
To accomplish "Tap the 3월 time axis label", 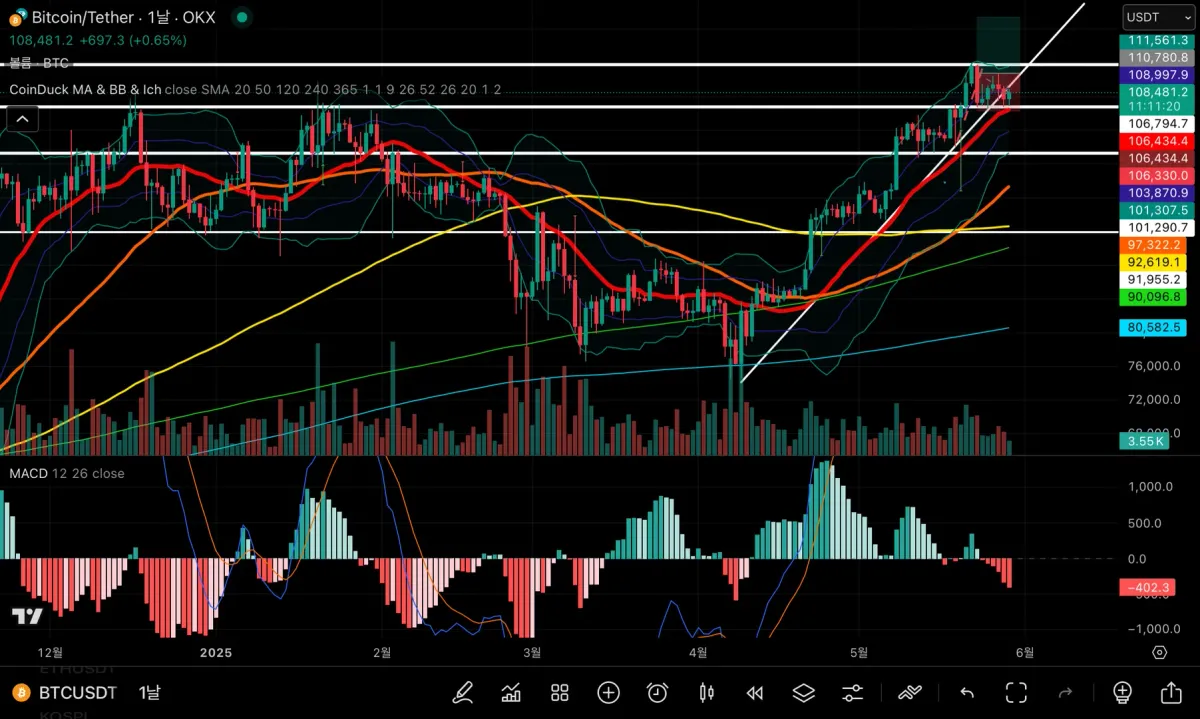I will (x=532, y=652).
